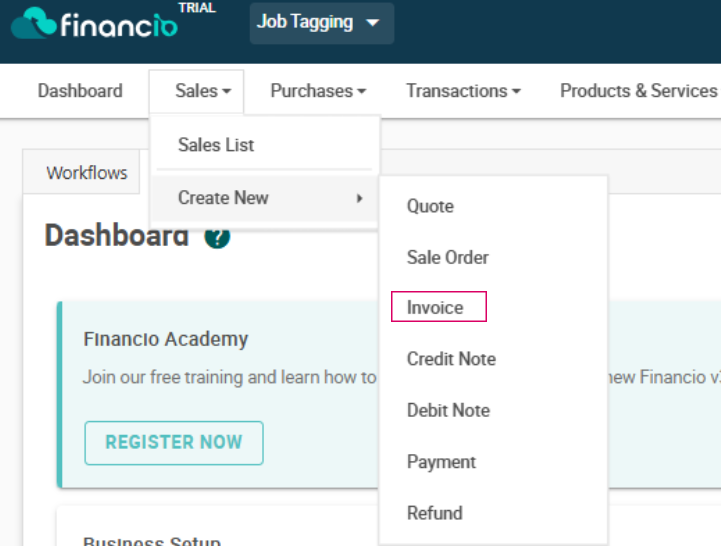This screenshot has height=546, width=721.
Task: Expand the Create New submenu
Action: tap(264, 198)
